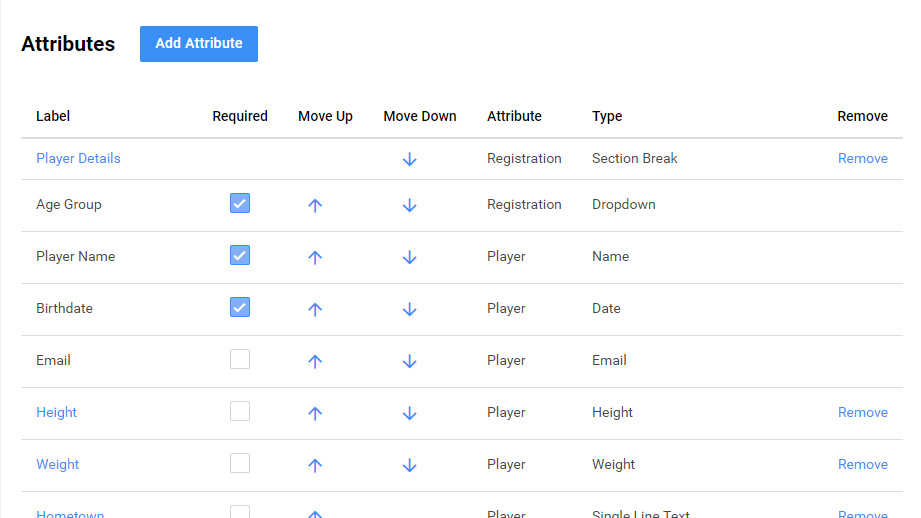This screenshot has height=518, width=921.
Task: Toggle Required checkbox for Birthdate
Action: (240, 308)
